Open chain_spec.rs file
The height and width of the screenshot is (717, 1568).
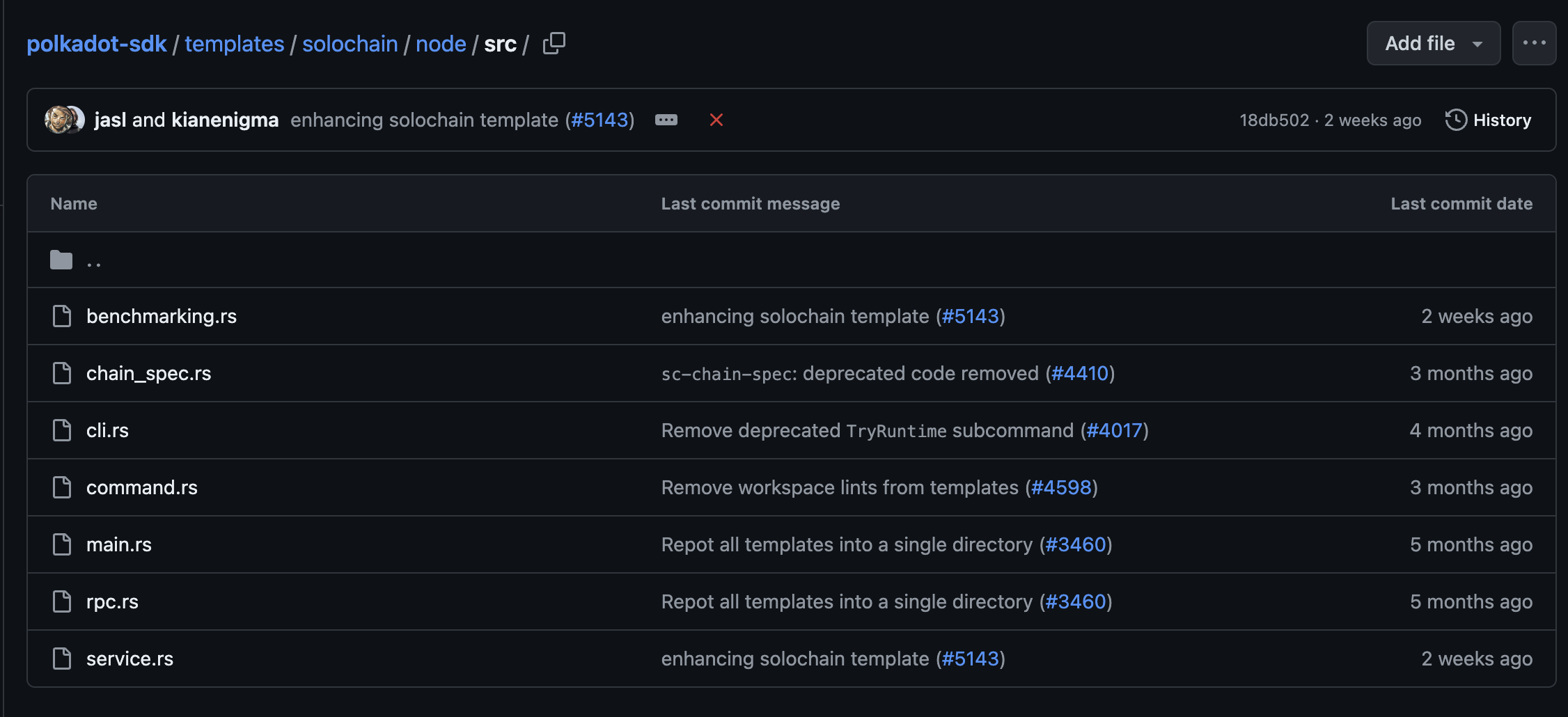(x=148, y=373)
